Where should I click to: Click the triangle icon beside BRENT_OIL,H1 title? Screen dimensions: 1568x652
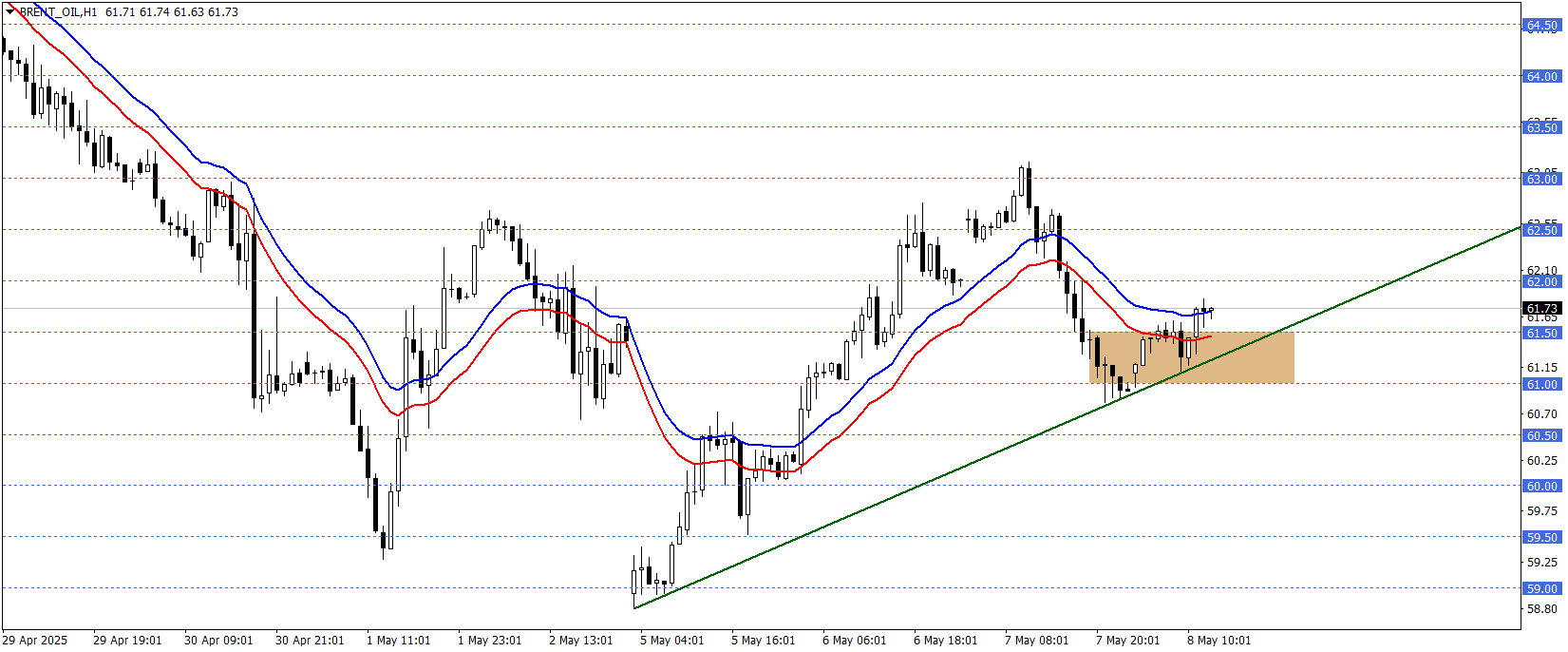9,11
